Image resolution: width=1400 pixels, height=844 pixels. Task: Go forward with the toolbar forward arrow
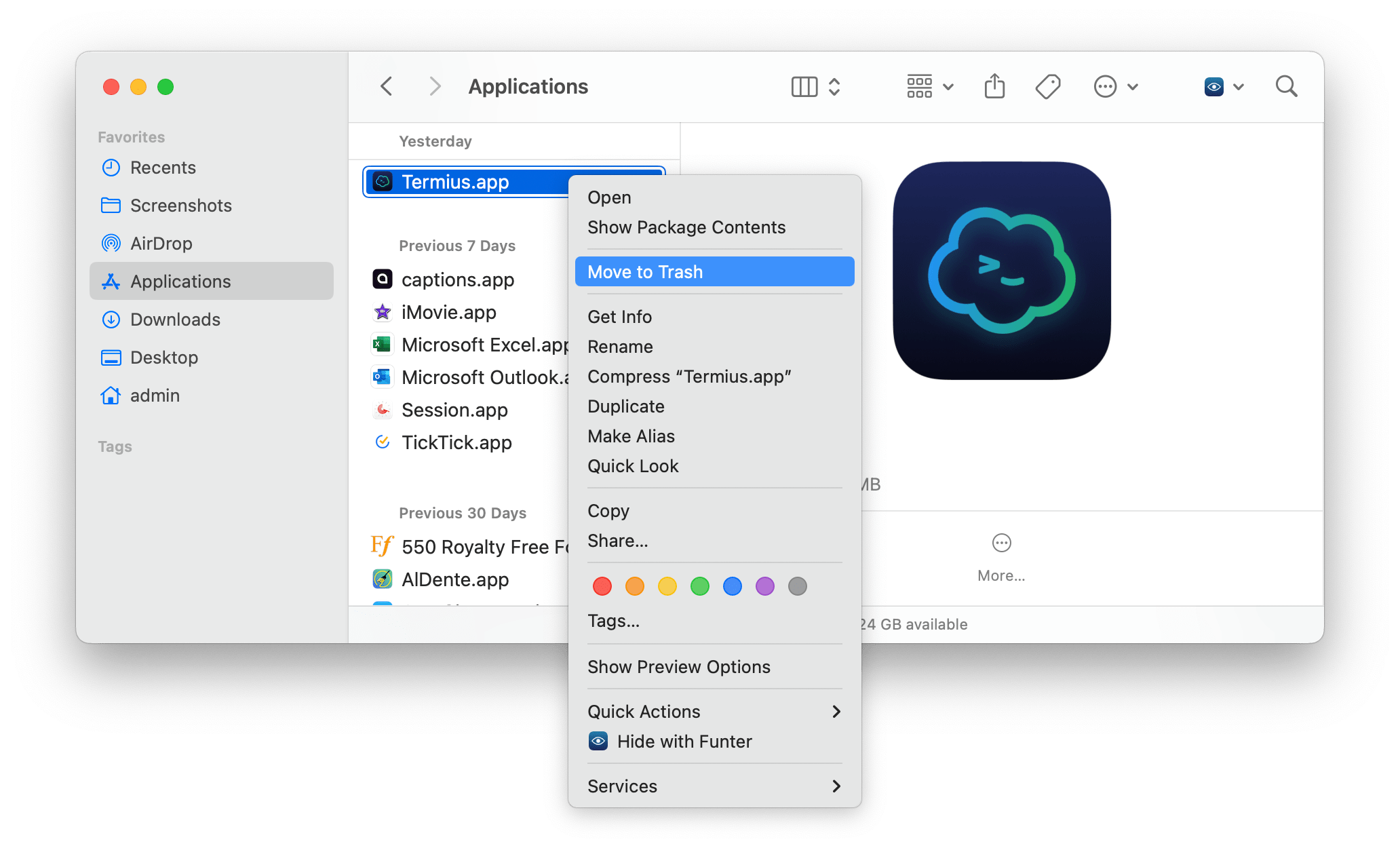point(435,86)
